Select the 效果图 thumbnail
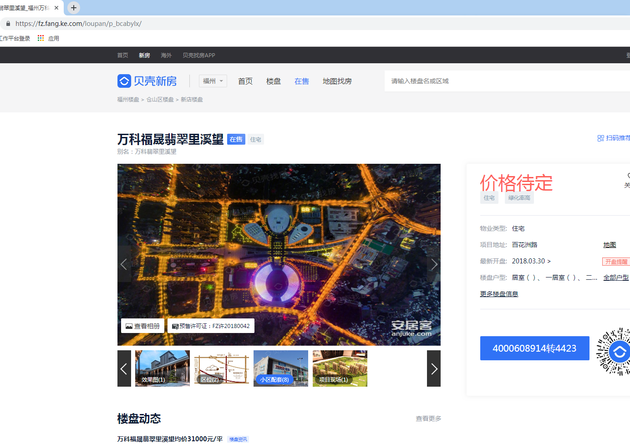The width and height of the screenshot is (630, 444). coord(162,368)
